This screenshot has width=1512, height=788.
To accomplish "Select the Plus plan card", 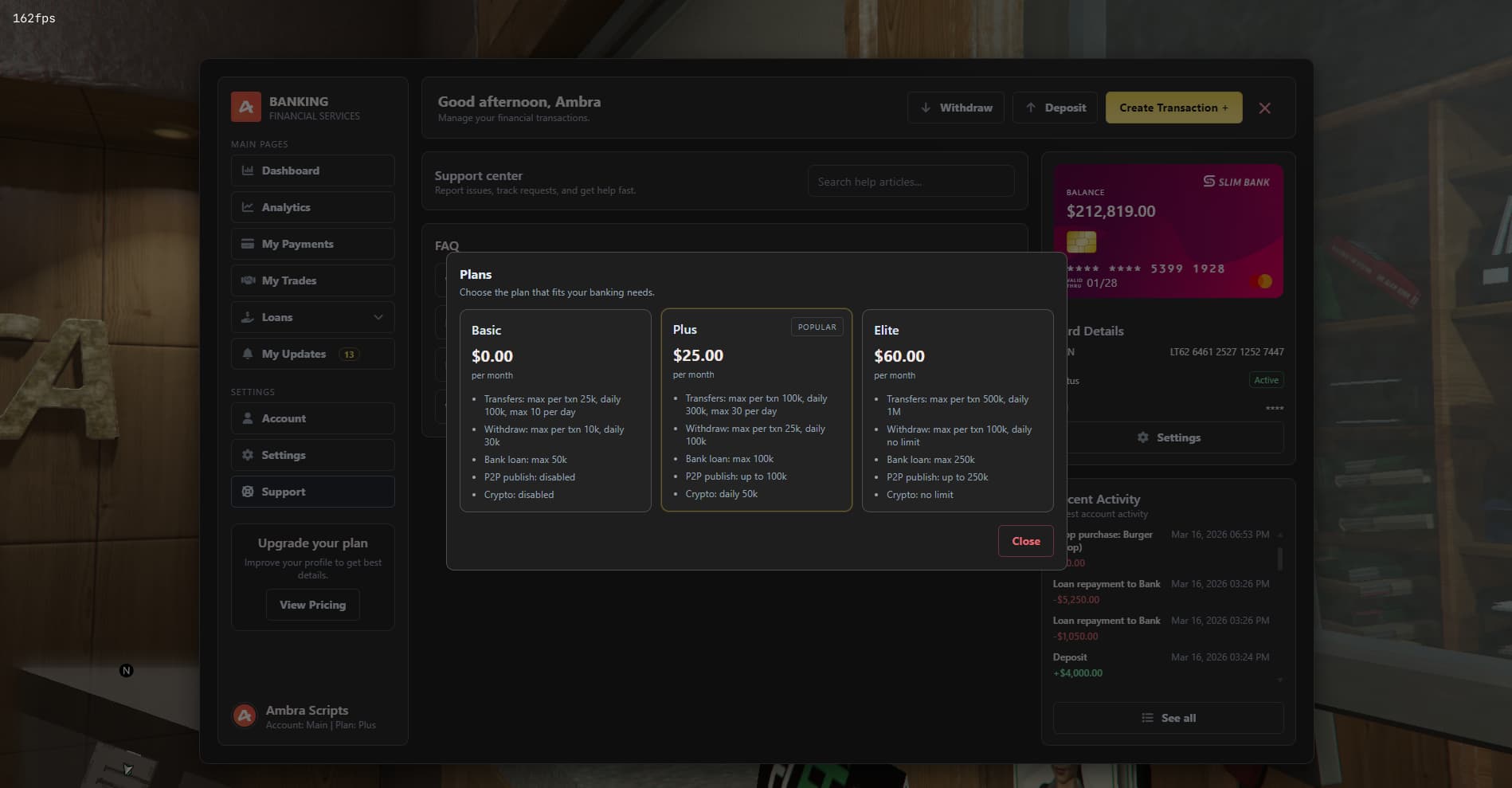I will pos(757,410).
